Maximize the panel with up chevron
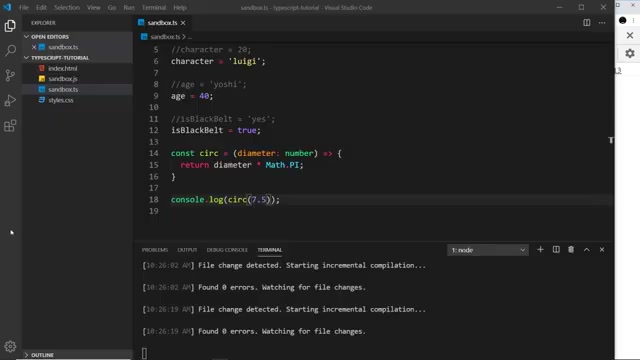This screenshot has width=640, height=360. point(587,249)
